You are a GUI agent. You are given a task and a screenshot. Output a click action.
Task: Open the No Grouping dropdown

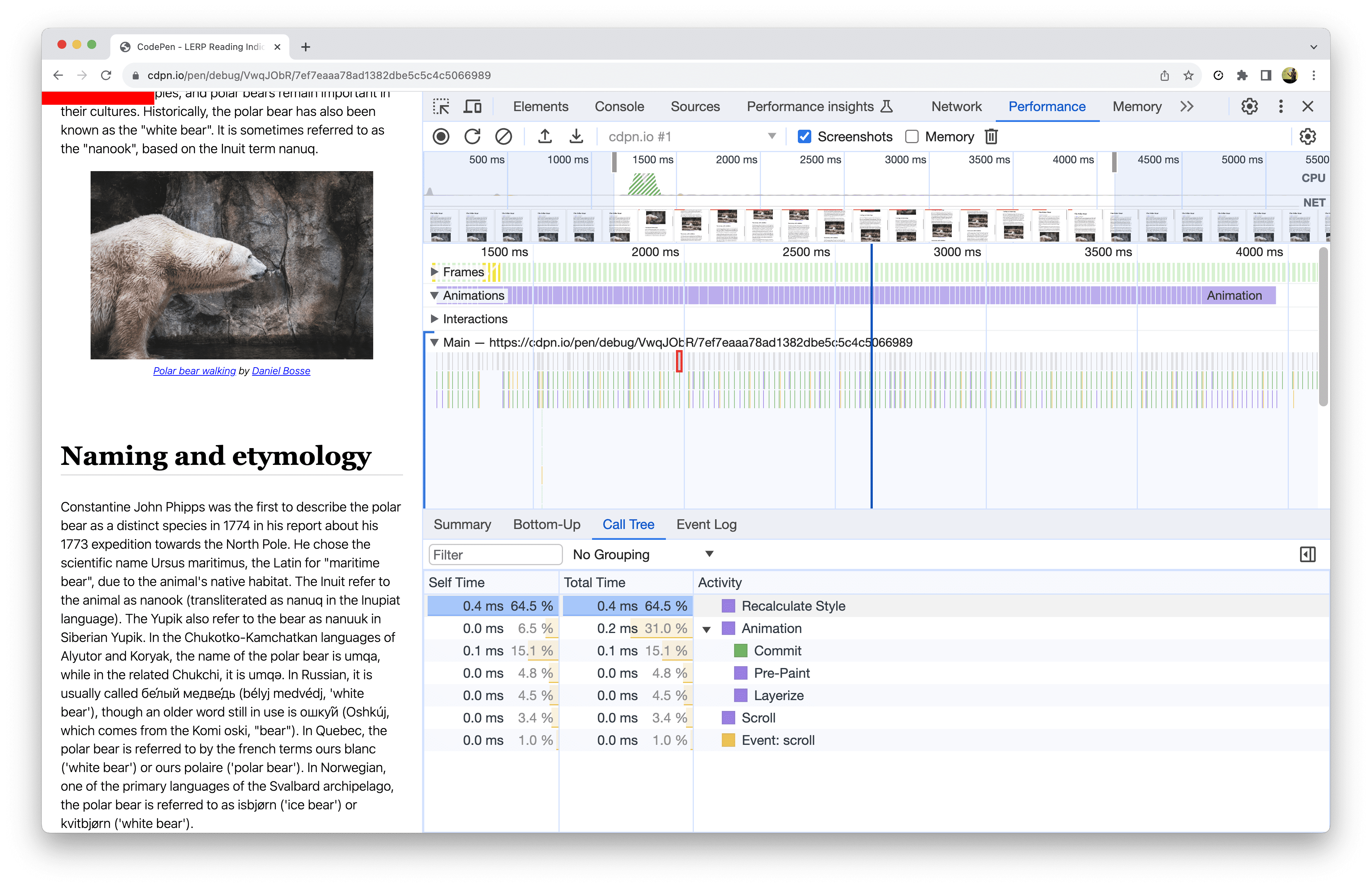(x=643, y=554)
